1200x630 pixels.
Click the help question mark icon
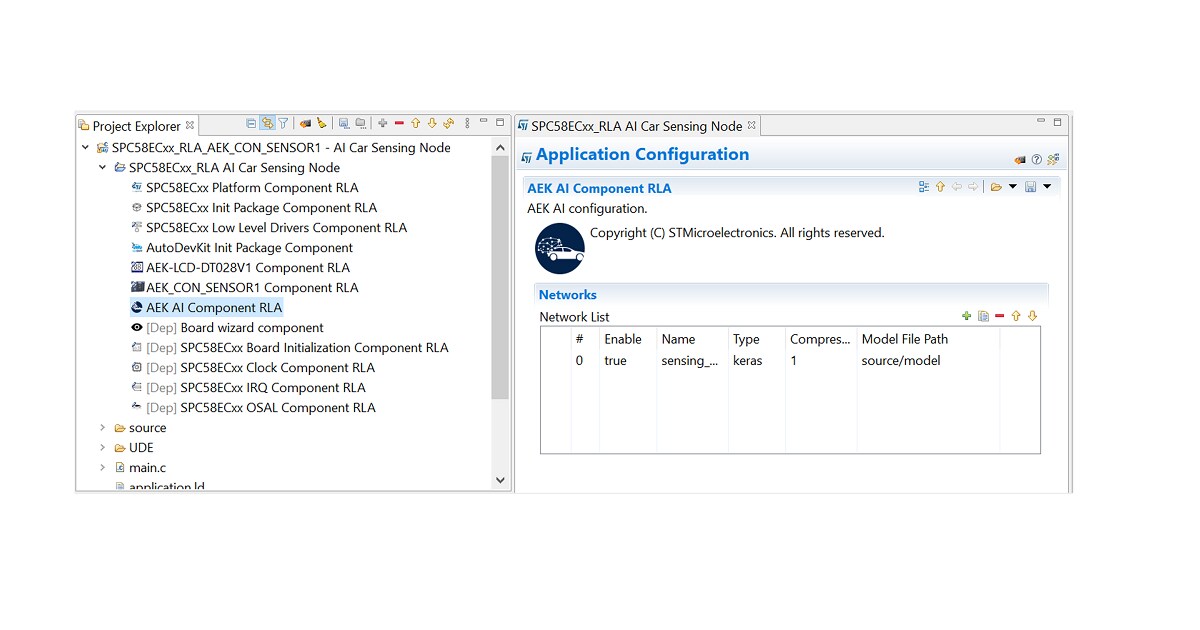coord(1036,159)
